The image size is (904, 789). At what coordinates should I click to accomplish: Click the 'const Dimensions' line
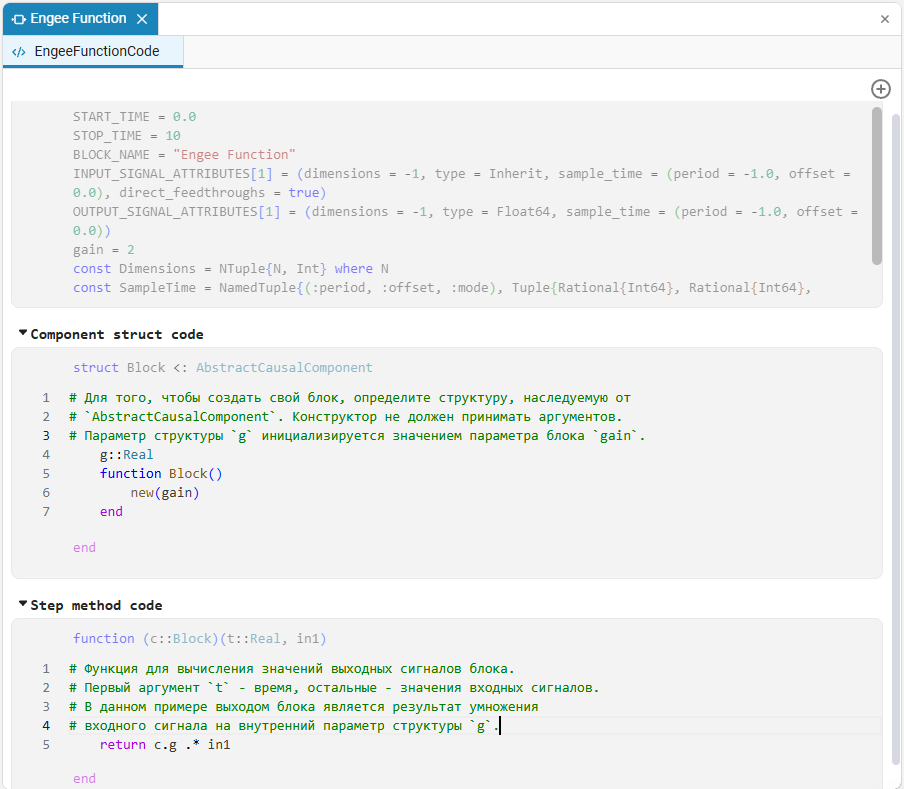231,269
